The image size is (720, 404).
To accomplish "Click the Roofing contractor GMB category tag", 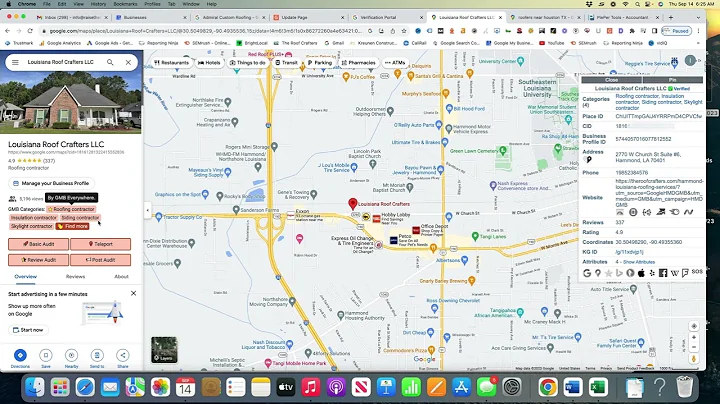I will click(x=71, y=209).
